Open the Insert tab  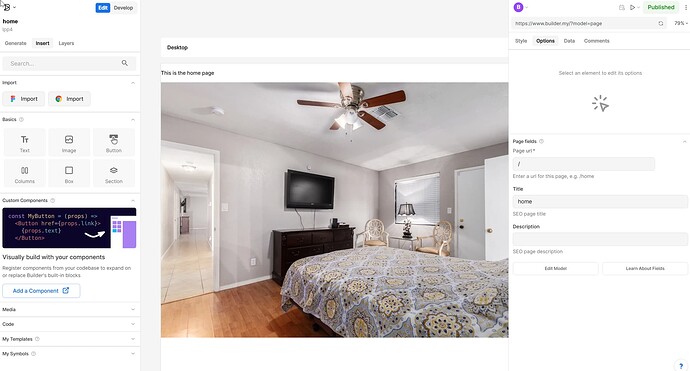[x=43, y=43]
